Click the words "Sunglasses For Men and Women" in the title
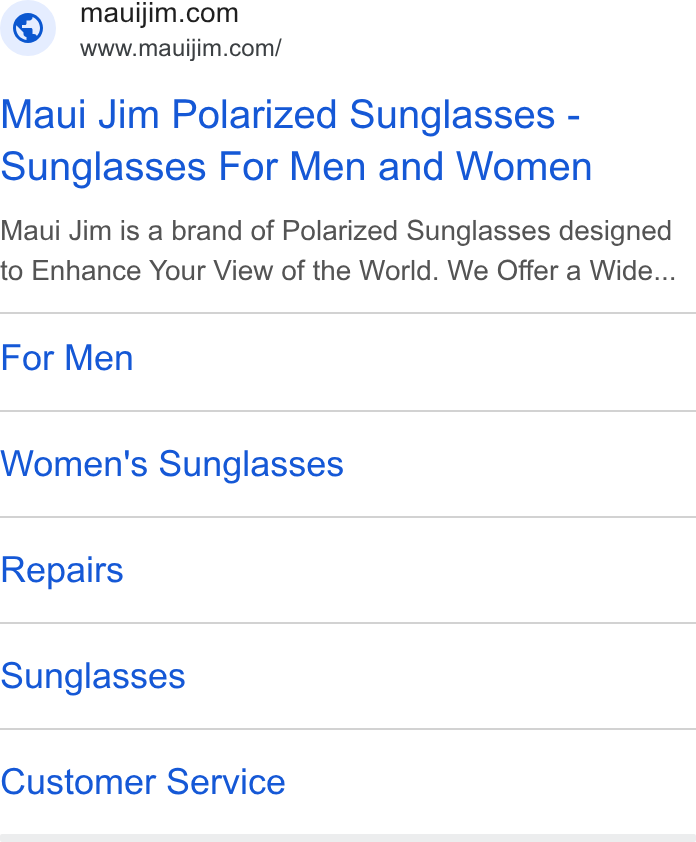 tap(296, 166)
